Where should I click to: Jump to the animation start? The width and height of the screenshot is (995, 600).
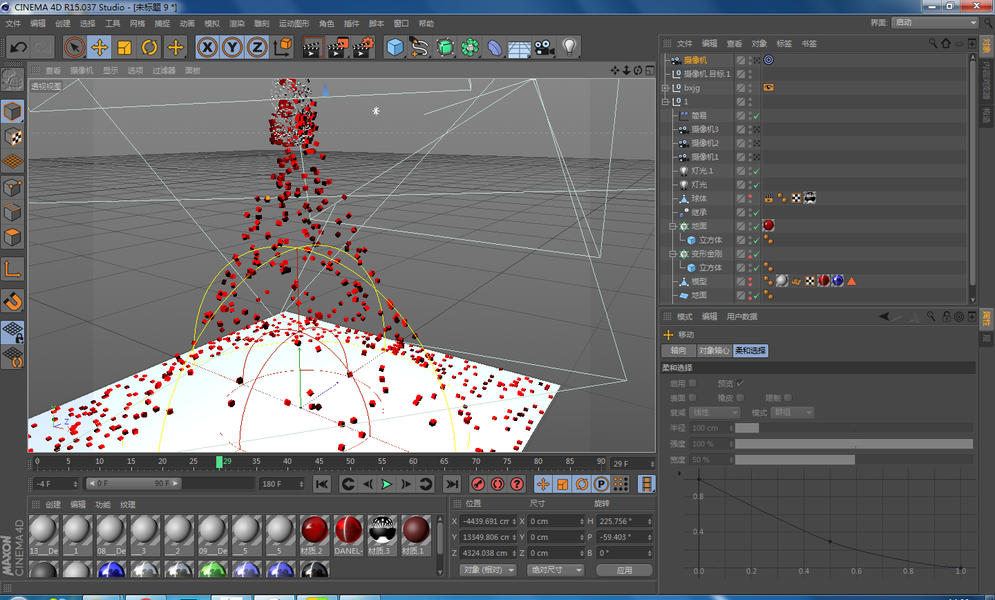coord(322,485)
